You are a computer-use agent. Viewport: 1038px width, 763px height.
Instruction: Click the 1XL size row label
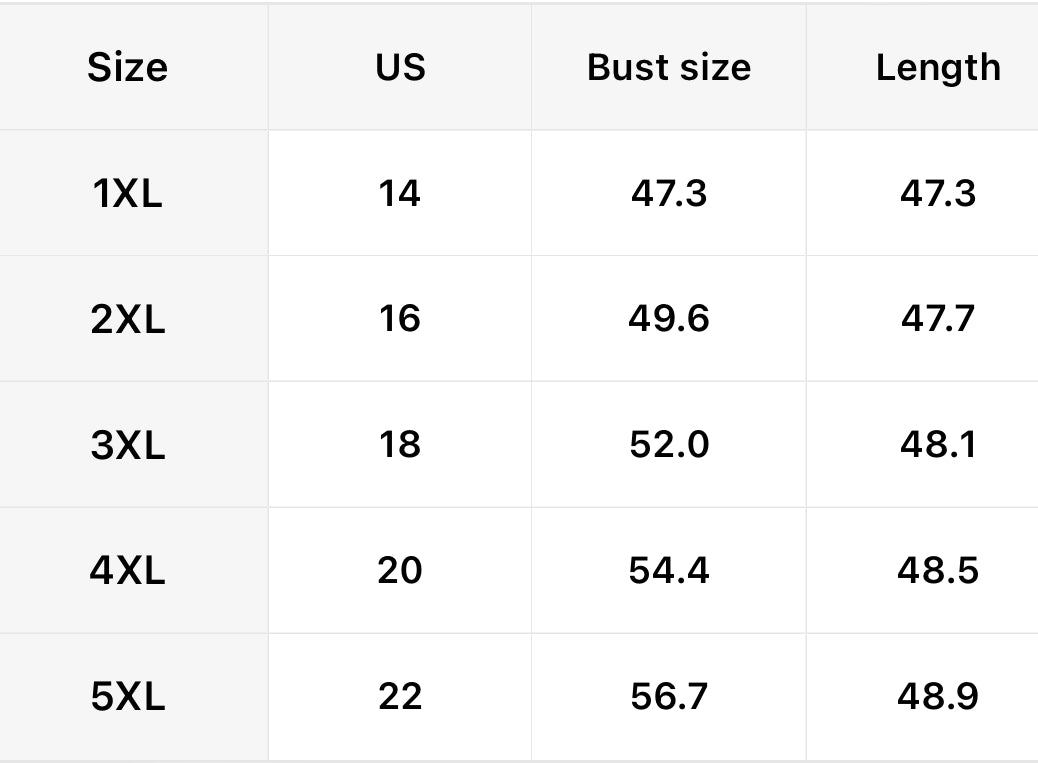[x=127, y=193]
